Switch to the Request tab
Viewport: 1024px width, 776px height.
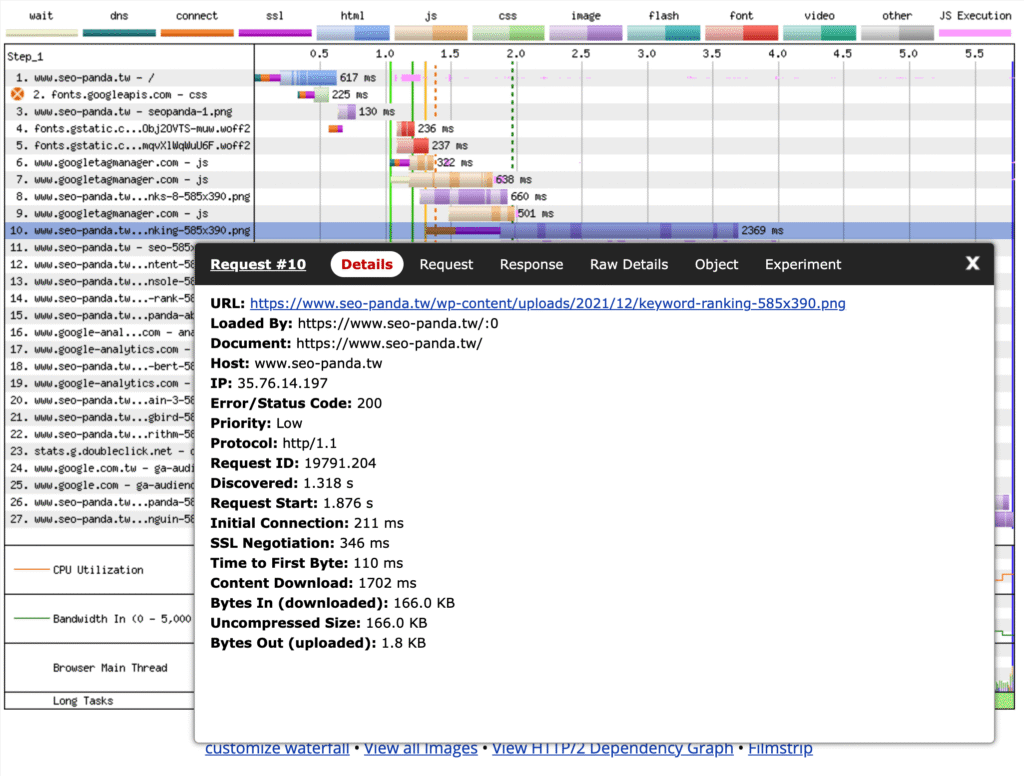pyautogui.click(x=446, y=265)
